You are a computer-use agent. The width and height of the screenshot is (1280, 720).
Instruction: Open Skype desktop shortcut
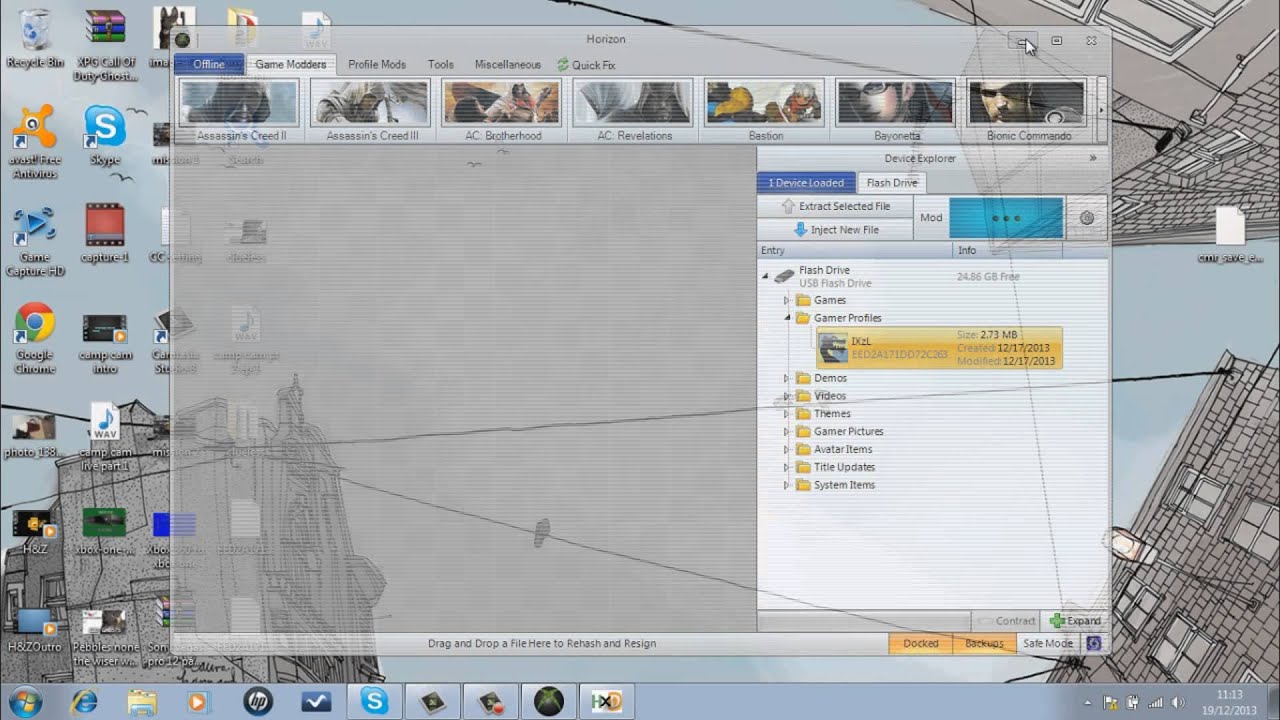[x=104, y=136]
